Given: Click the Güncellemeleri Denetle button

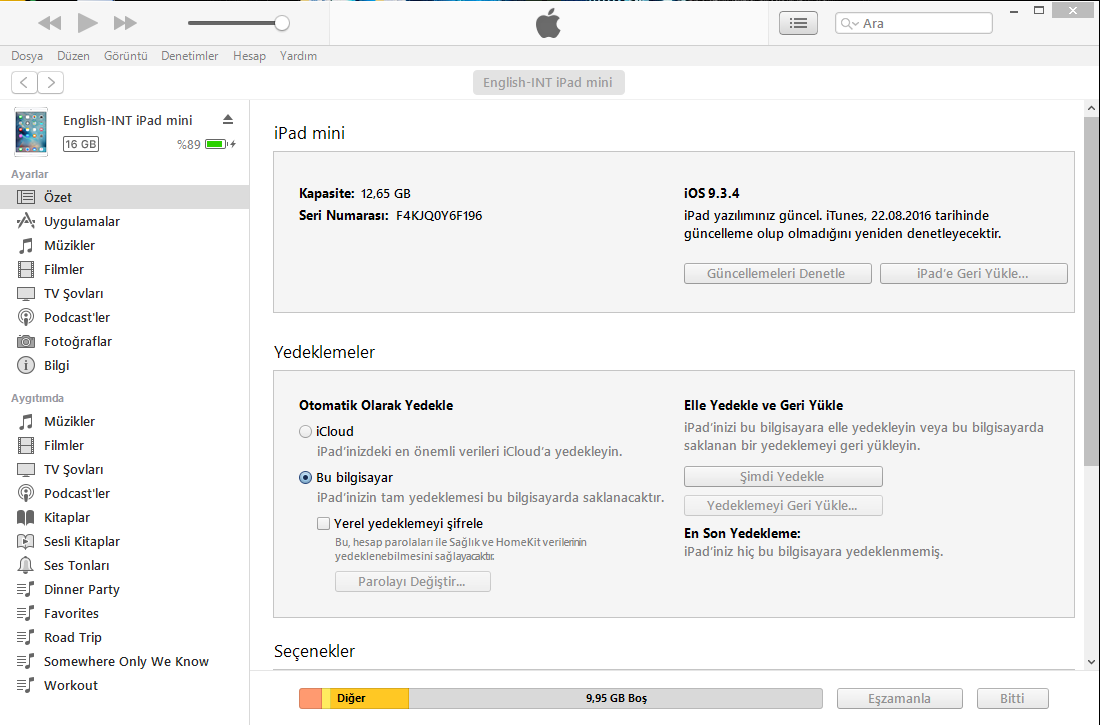Looking at the screenshot, I should (777, 274).
